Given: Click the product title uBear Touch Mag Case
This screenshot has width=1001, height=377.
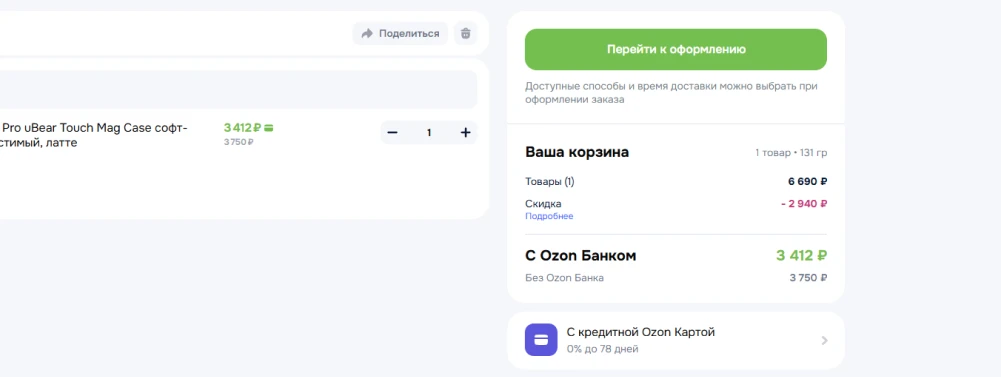Looking at the screenshot, I should coord(94,135).
